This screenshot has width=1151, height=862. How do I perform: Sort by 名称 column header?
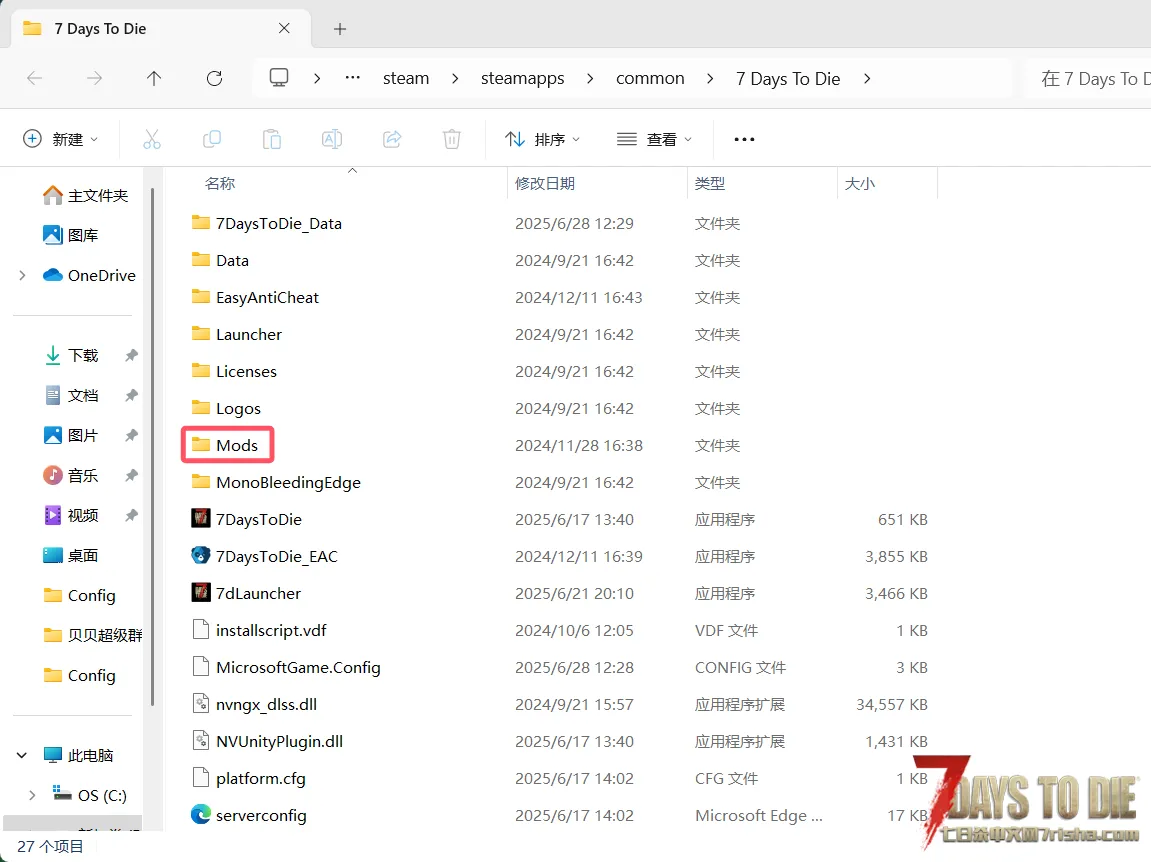click(x=219, y=184)
